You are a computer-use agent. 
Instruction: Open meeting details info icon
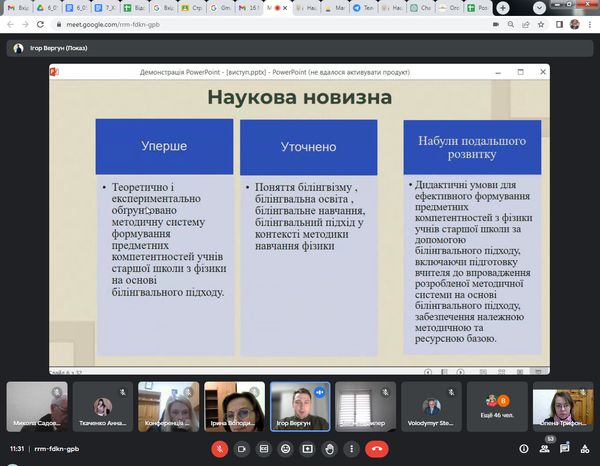point(524,449)
